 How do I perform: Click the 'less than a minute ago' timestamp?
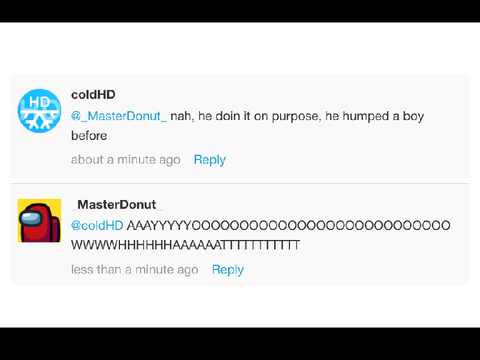135,269
